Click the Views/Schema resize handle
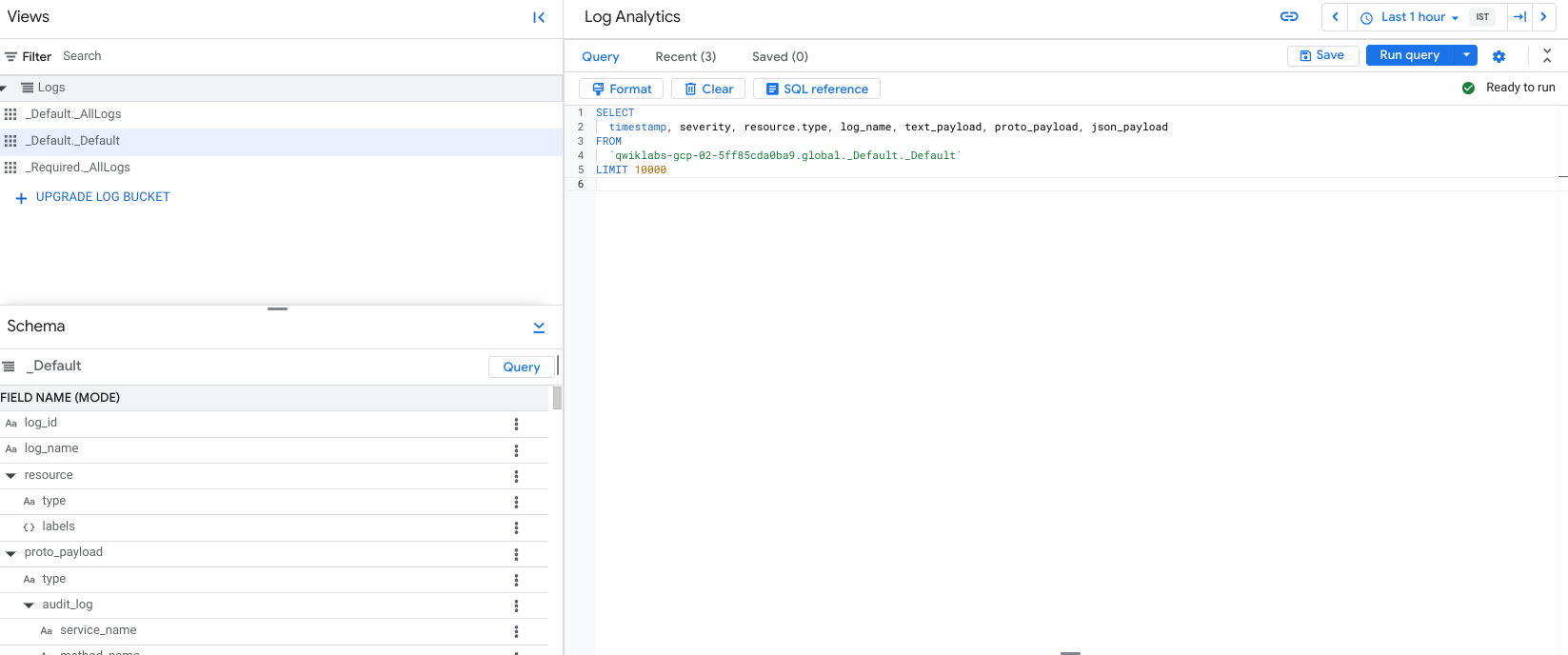 tap(277, 308)
